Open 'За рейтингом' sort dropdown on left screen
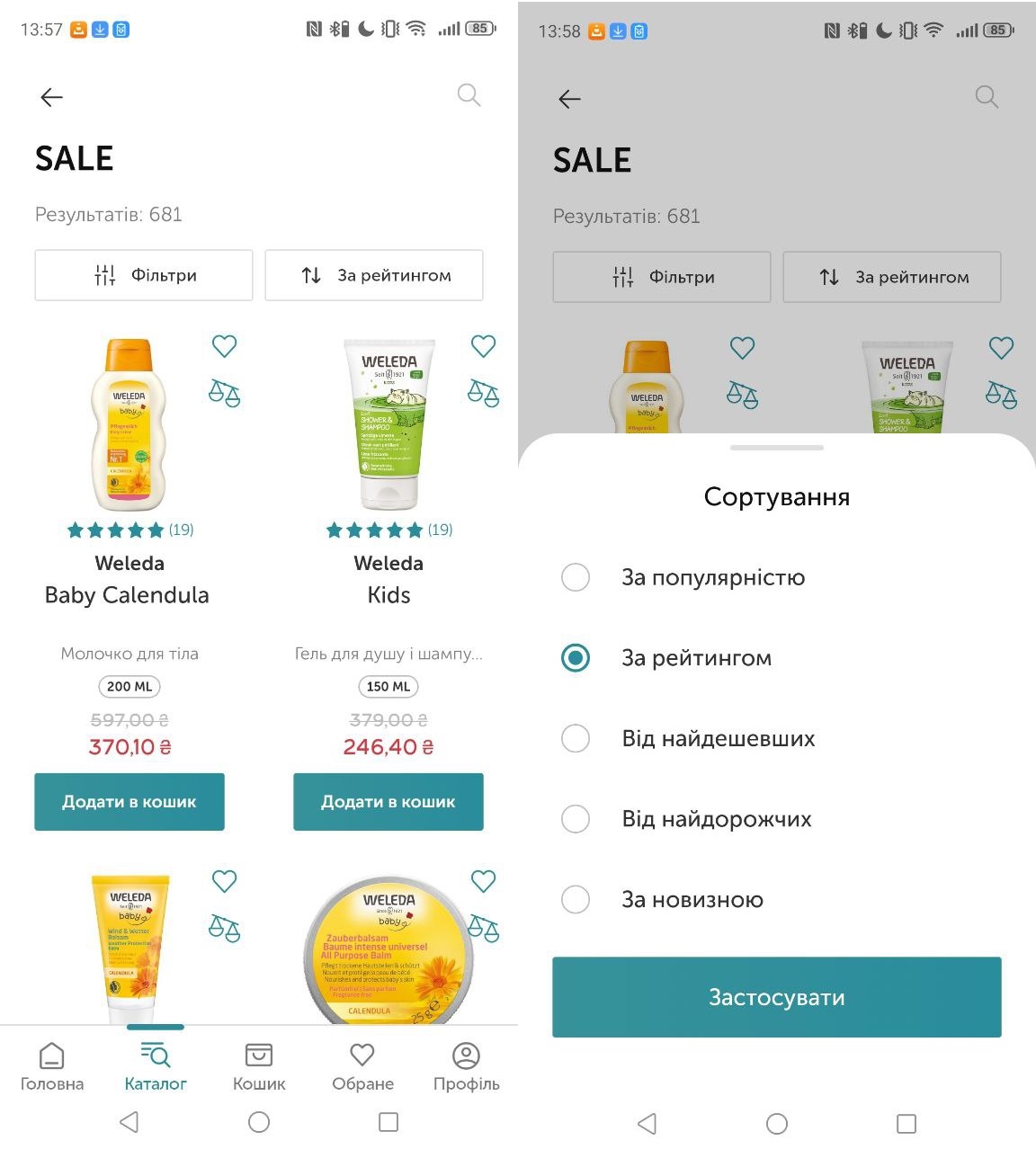The height and width of the screenshot is (1158, 1036). (374, 275)
